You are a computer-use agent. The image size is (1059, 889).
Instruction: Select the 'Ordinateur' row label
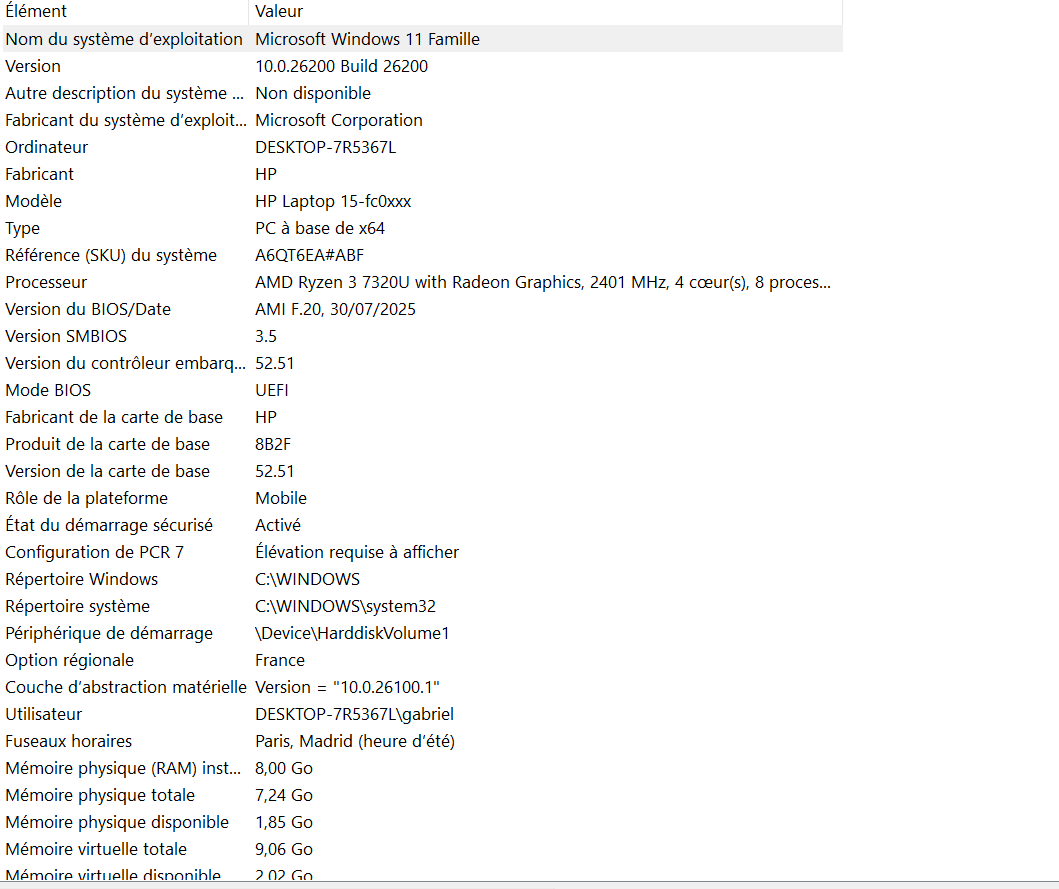pyautogui.click(x=47, y=147)
